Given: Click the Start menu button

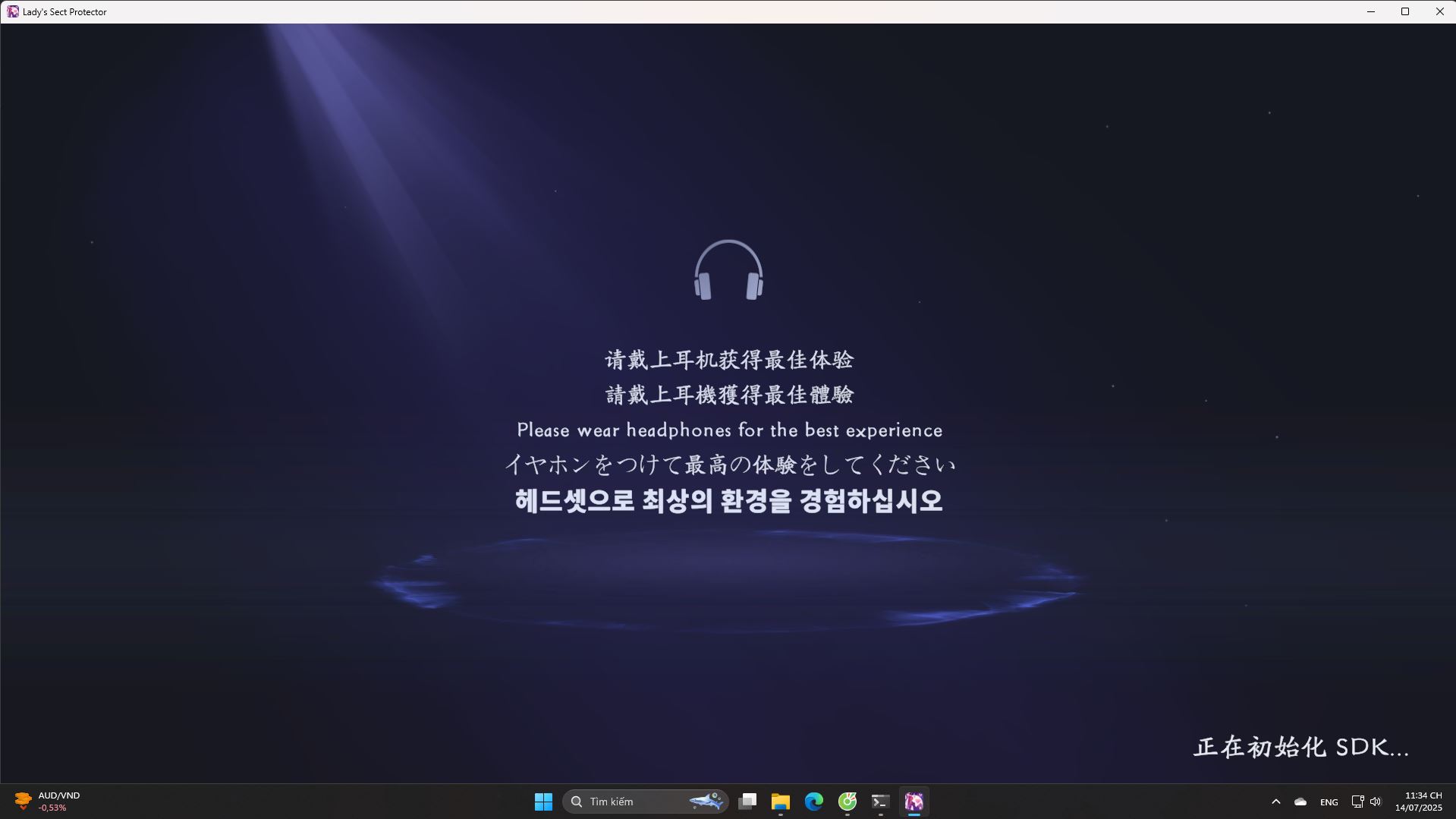Looking at the screenshot, I should (543, 801).
